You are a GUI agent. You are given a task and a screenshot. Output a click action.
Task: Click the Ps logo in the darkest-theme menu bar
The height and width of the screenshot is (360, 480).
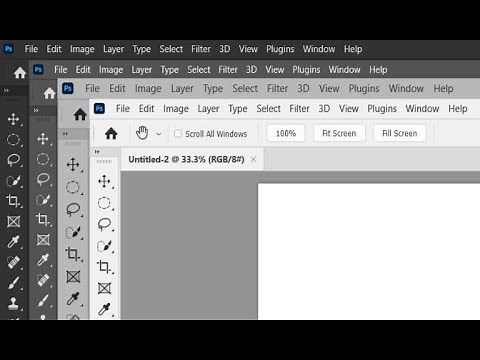coord(9,49)
